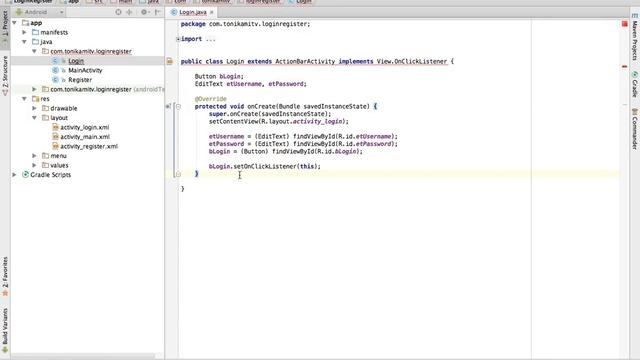Expand the drawable folder
Screen dimensions: 640x360
point(34,108)
